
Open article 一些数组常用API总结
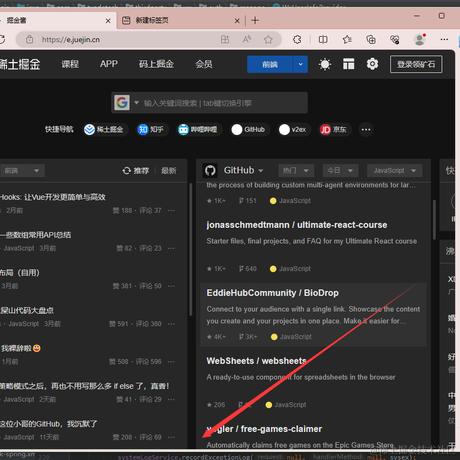[35, 235]
